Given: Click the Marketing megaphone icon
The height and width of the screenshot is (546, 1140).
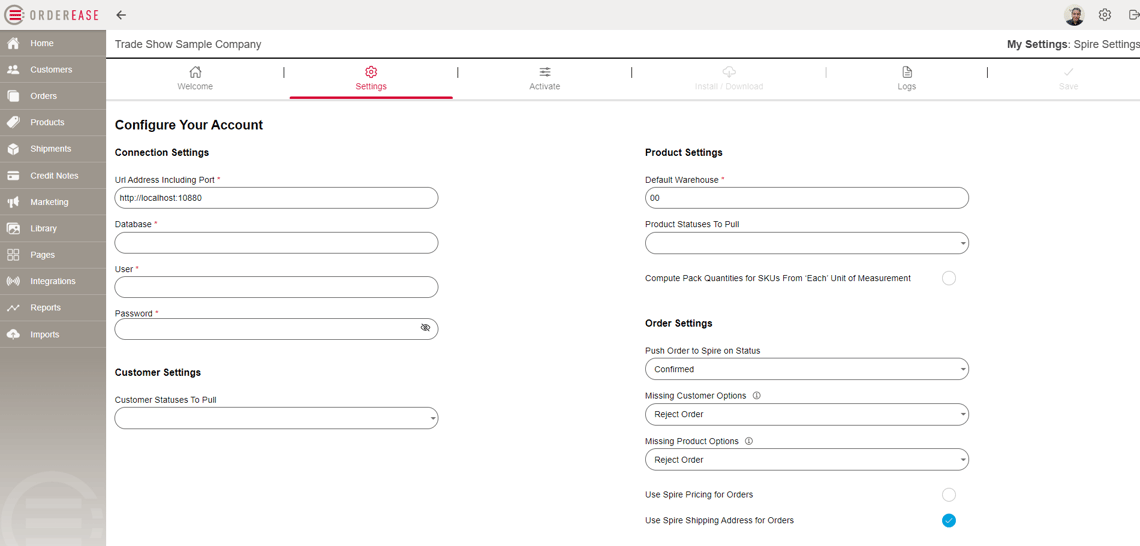Looking at the screenshot, I should tap(13, 202).
